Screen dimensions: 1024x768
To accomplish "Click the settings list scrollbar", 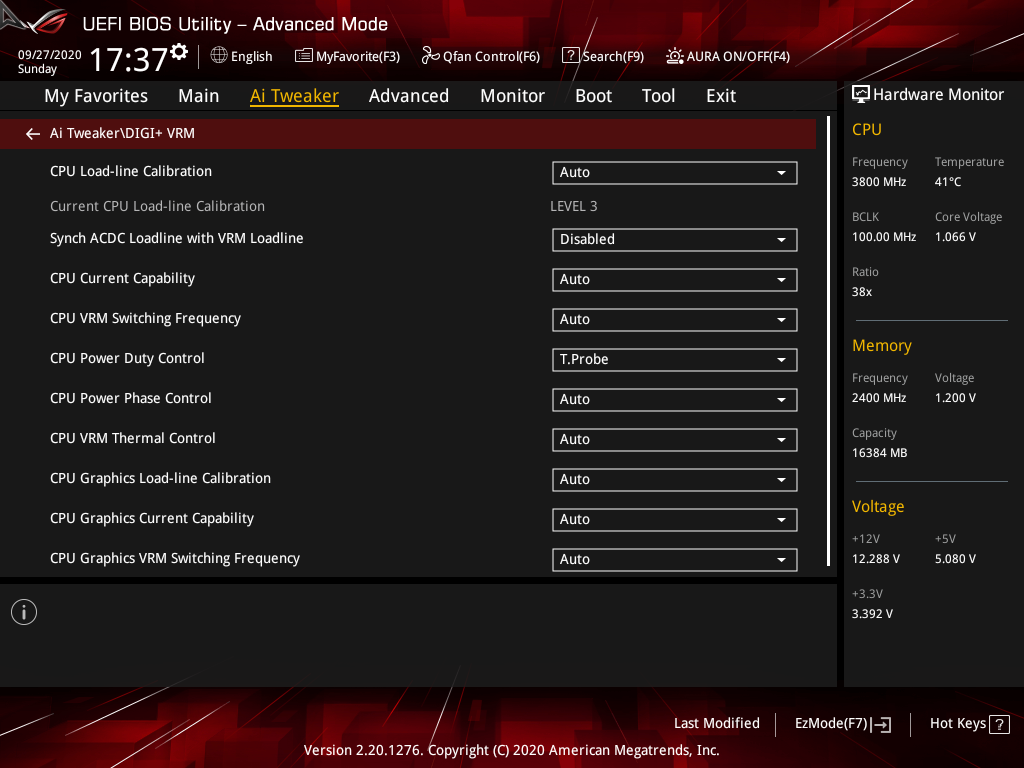I will tap(828, 341).
